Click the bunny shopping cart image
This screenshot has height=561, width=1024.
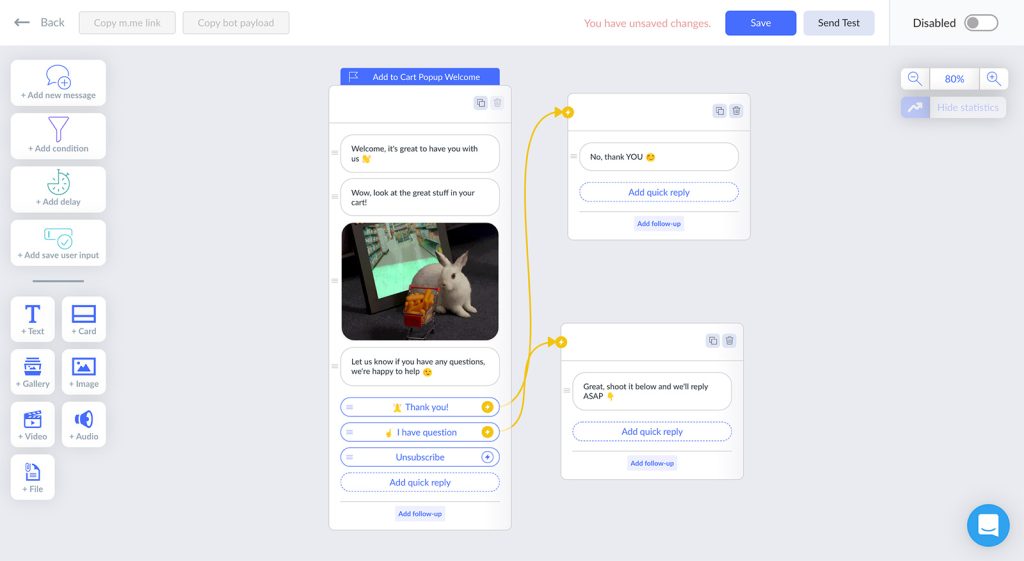[420, 281]
